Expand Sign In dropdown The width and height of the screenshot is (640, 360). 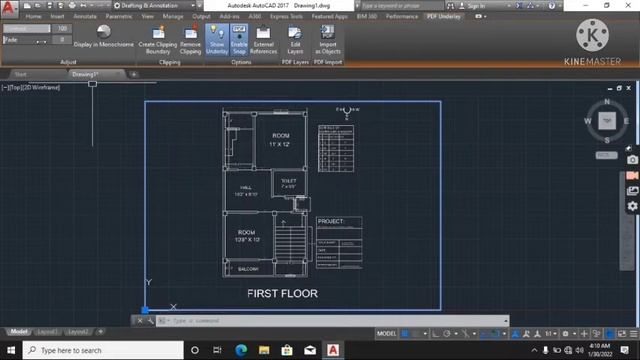pos(509,6)
